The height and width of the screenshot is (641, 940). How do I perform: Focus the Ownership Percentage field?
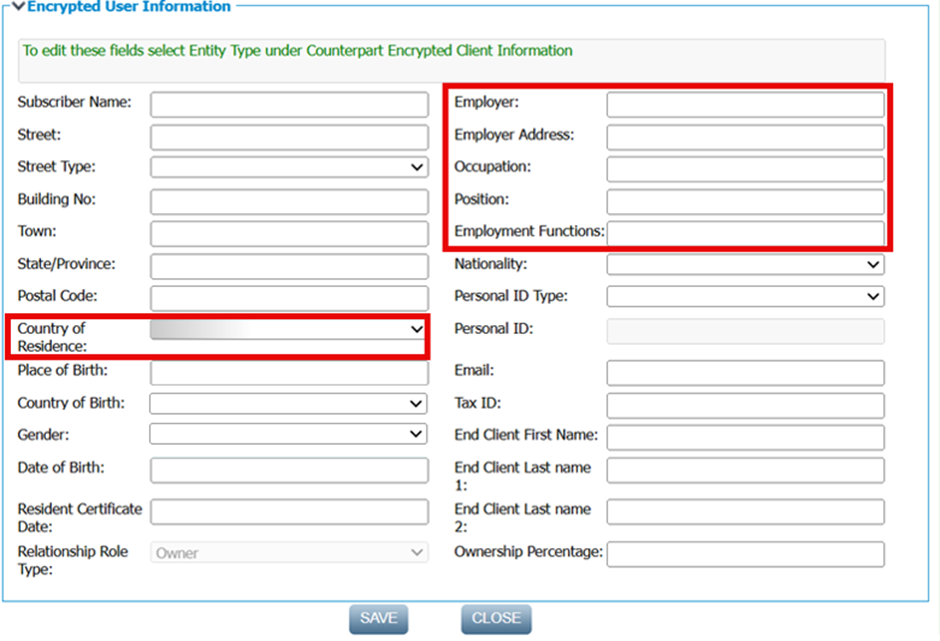coord(745,554)
